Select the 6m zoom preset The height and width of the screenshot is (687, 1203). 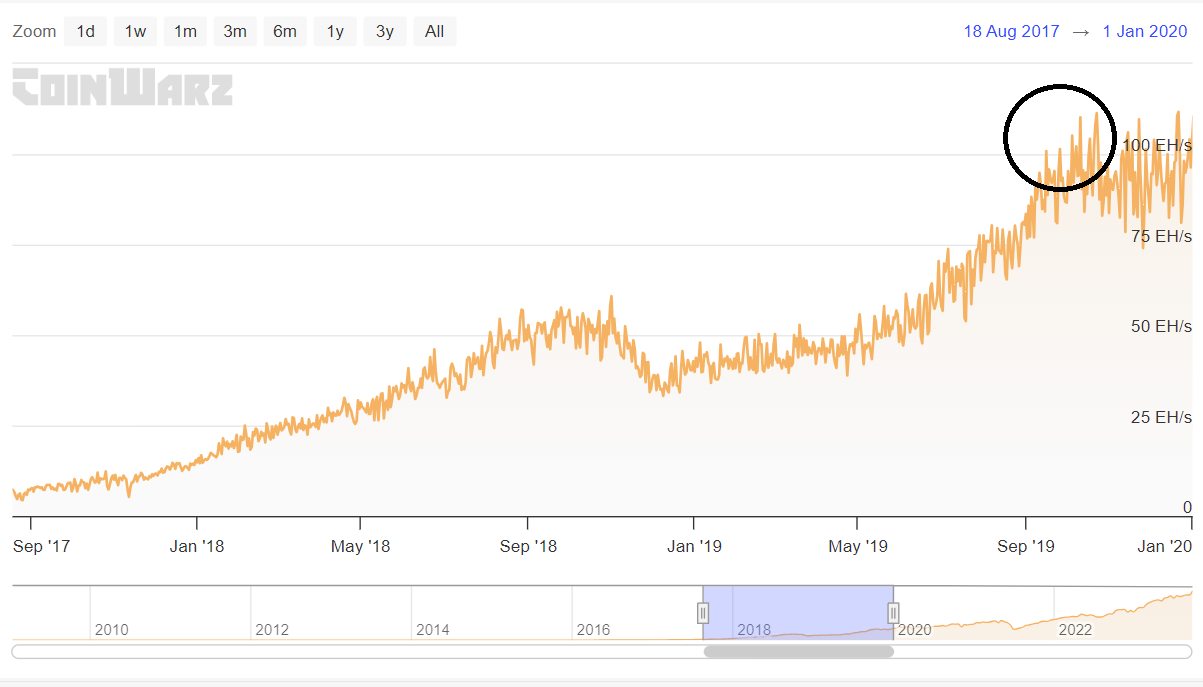click(284, 31)
